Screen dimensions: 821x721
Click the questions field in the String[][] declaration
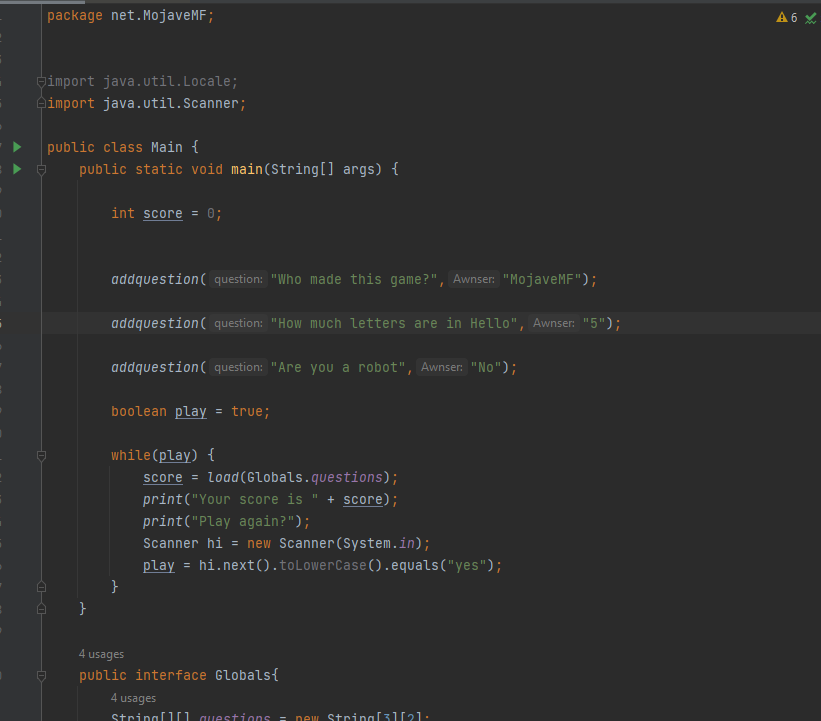coord(235,716)
